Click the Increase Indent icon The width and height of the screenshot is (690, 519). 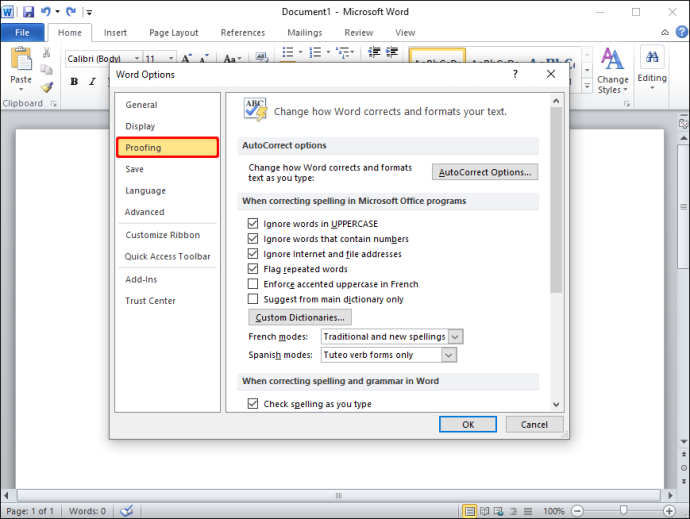click(x=392, y=52)
